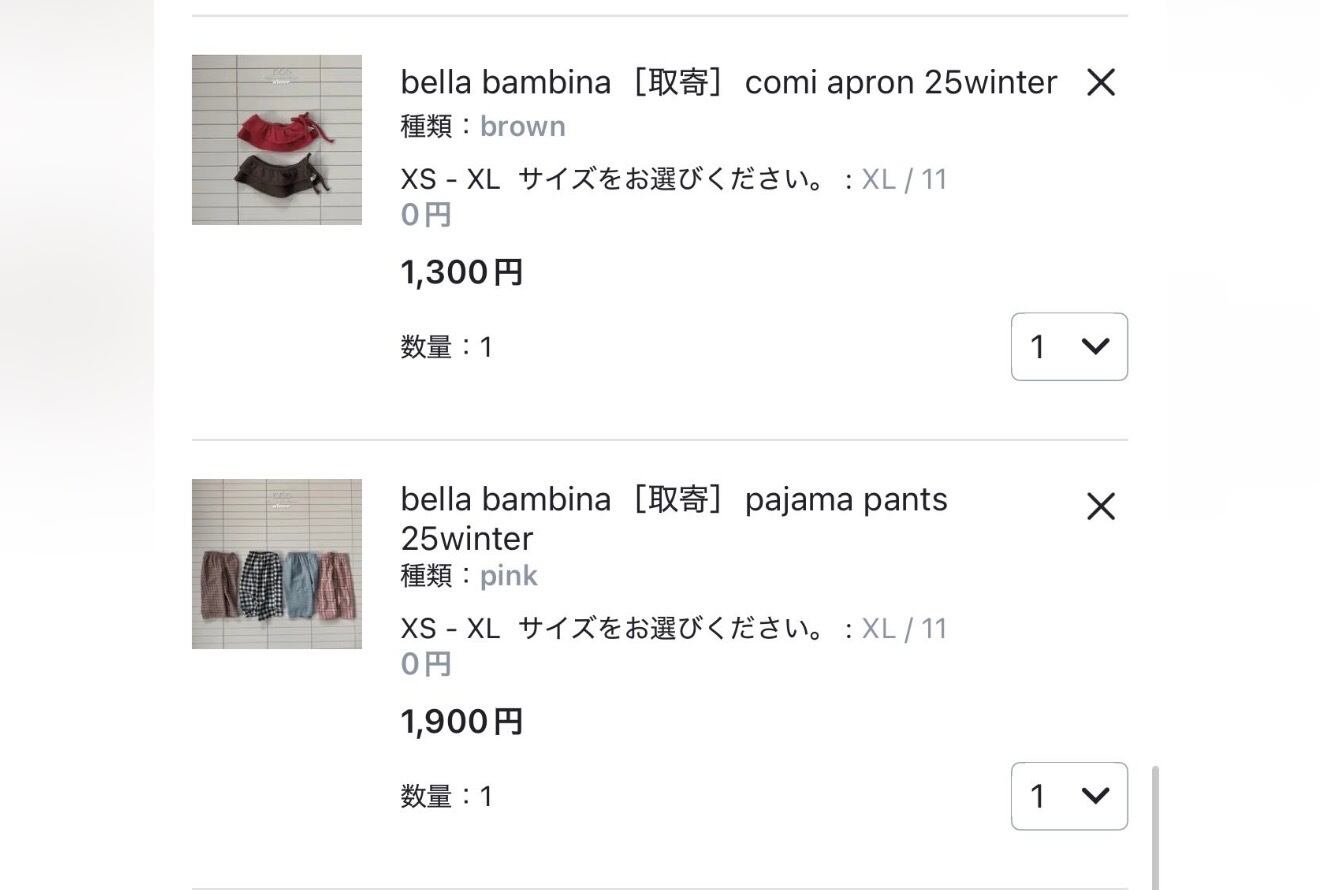The height and width of the screenshot is (890, 1320).
Task: Click the 0円 surcharge under comi apron
Action: point(426,215)
